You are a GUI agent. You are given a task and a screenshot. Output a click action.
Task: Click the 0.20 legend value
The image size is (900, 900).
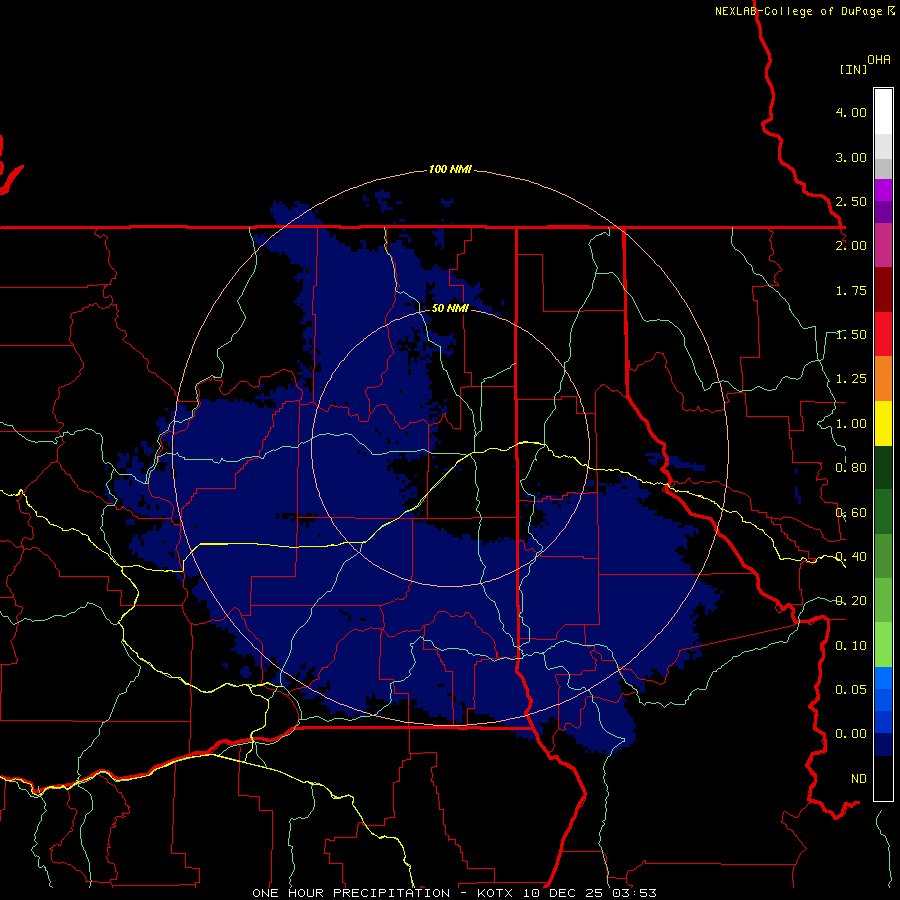[851, 601]
